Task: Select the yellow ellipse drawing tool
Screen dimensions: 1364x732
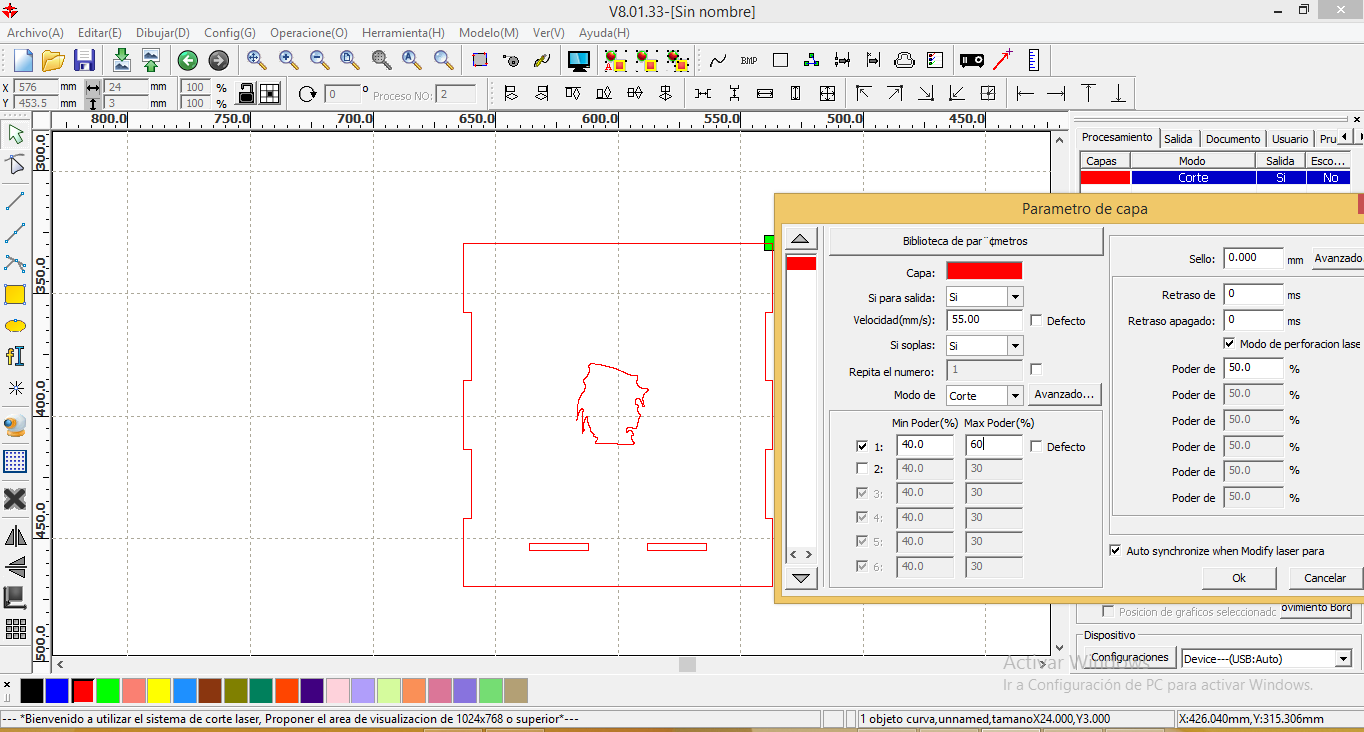Action: pyautogui.click(x=15, y=326)
